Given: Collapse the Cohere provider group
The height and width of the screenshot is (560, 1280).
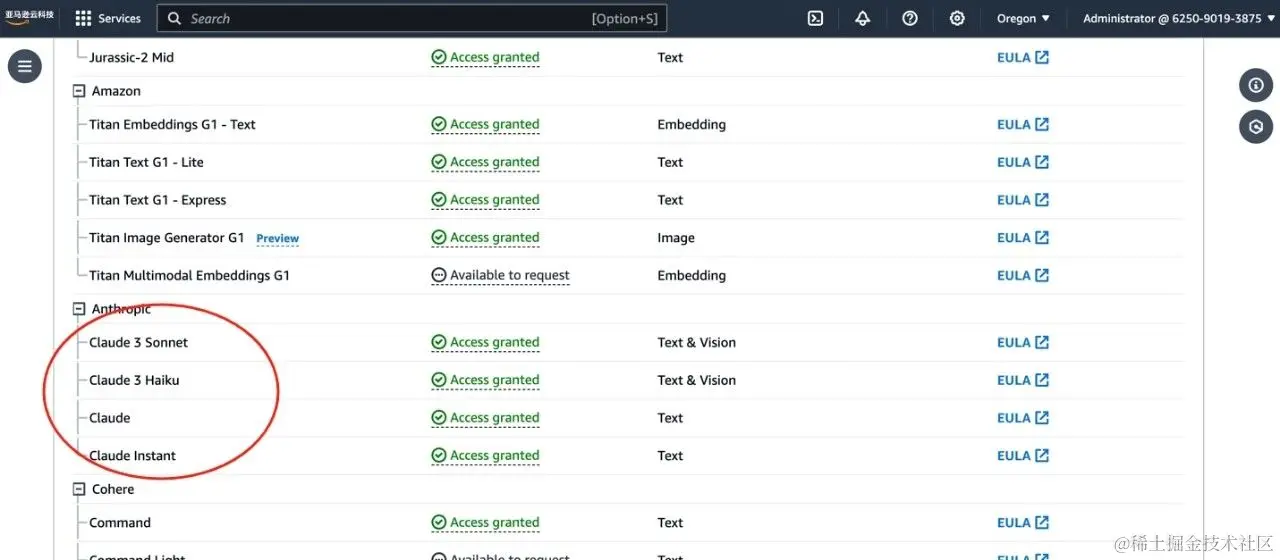Looking at the screenshot, I should pos(79,489).
